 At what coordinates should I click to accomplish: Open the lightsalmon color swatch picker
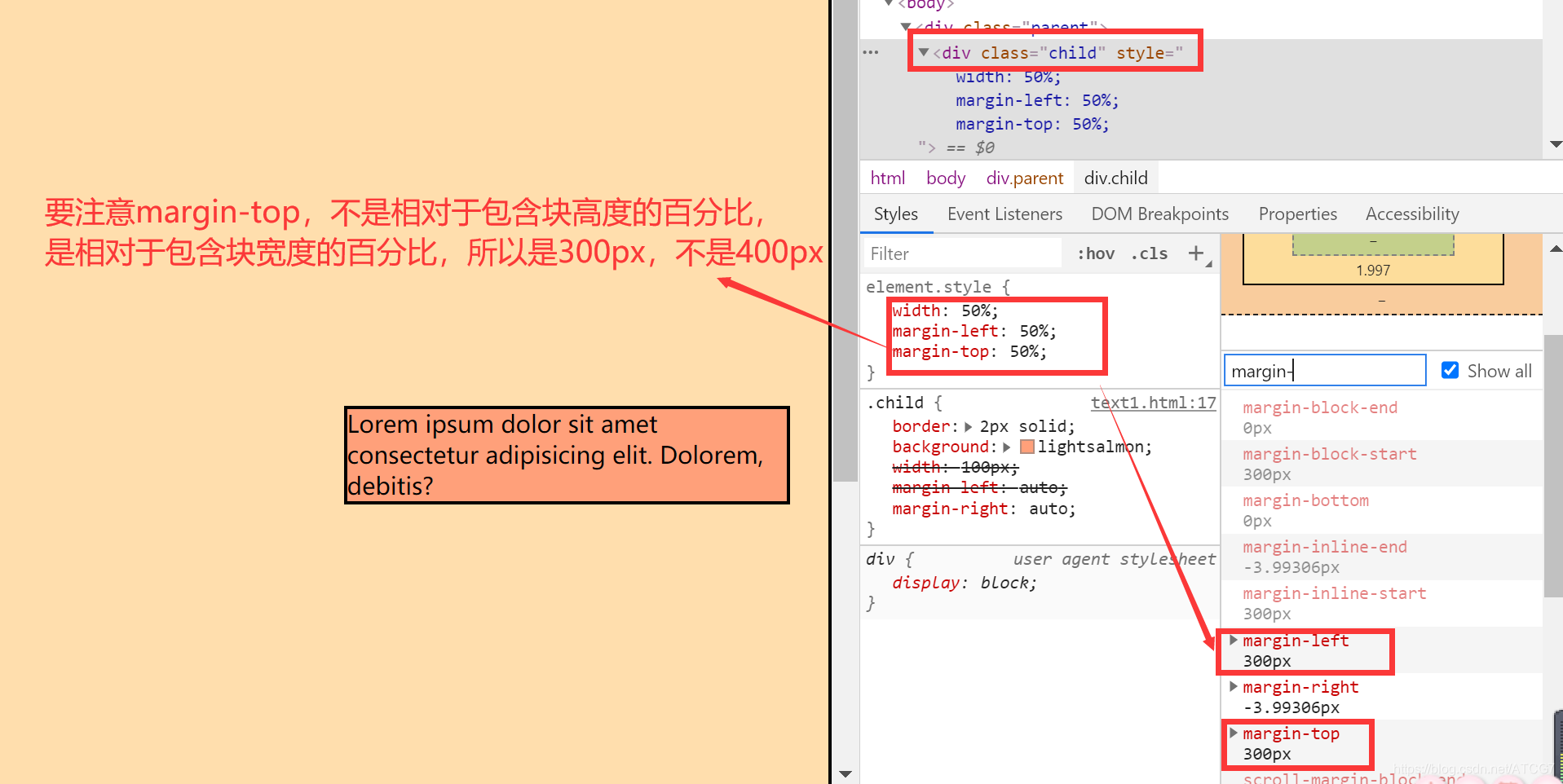pos(1027,447)
